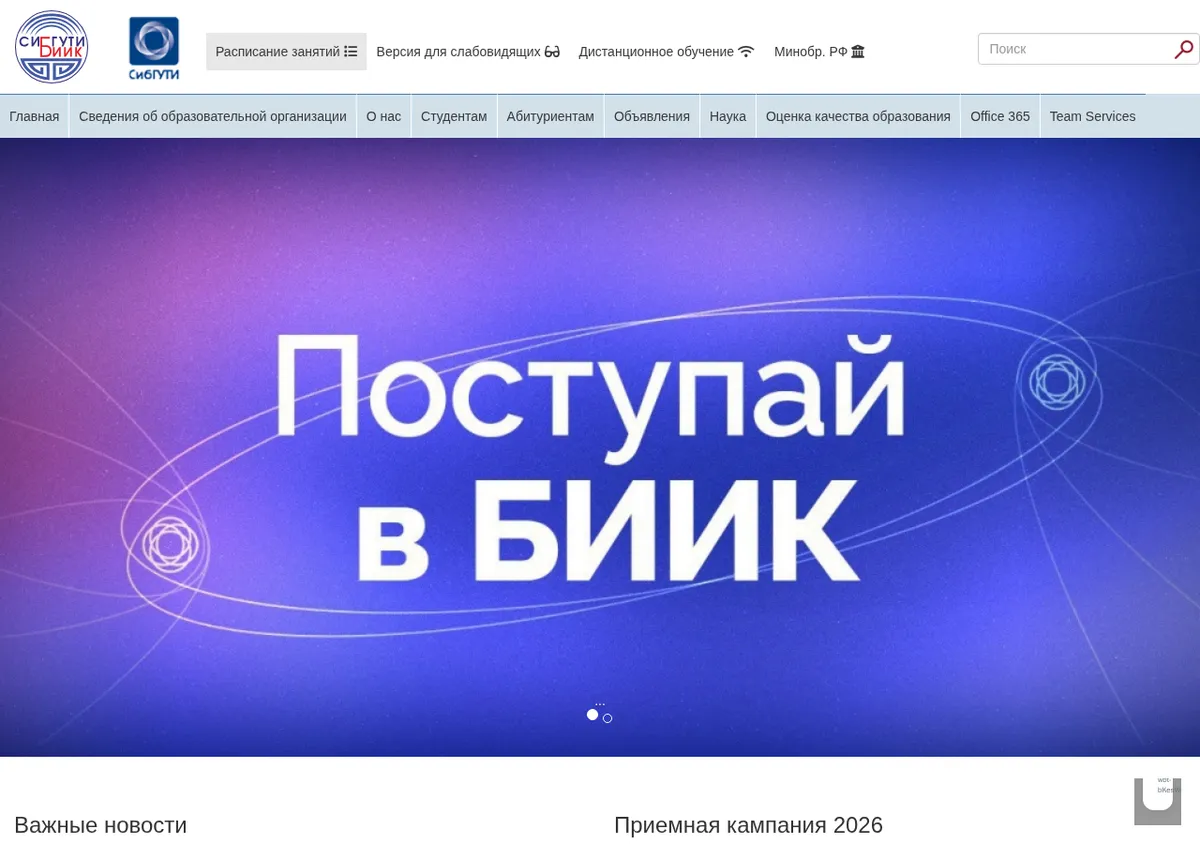Click the building icon next to Минобр. РФ
The image size is (1200, 844).
858,52
